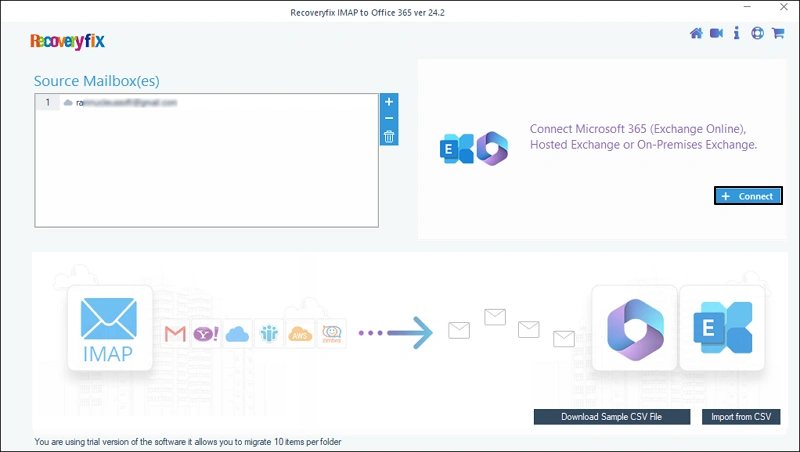Viewport: 800px width, 452px height.
Task: Add a source mailbox with plus icon
Action: 389,102
